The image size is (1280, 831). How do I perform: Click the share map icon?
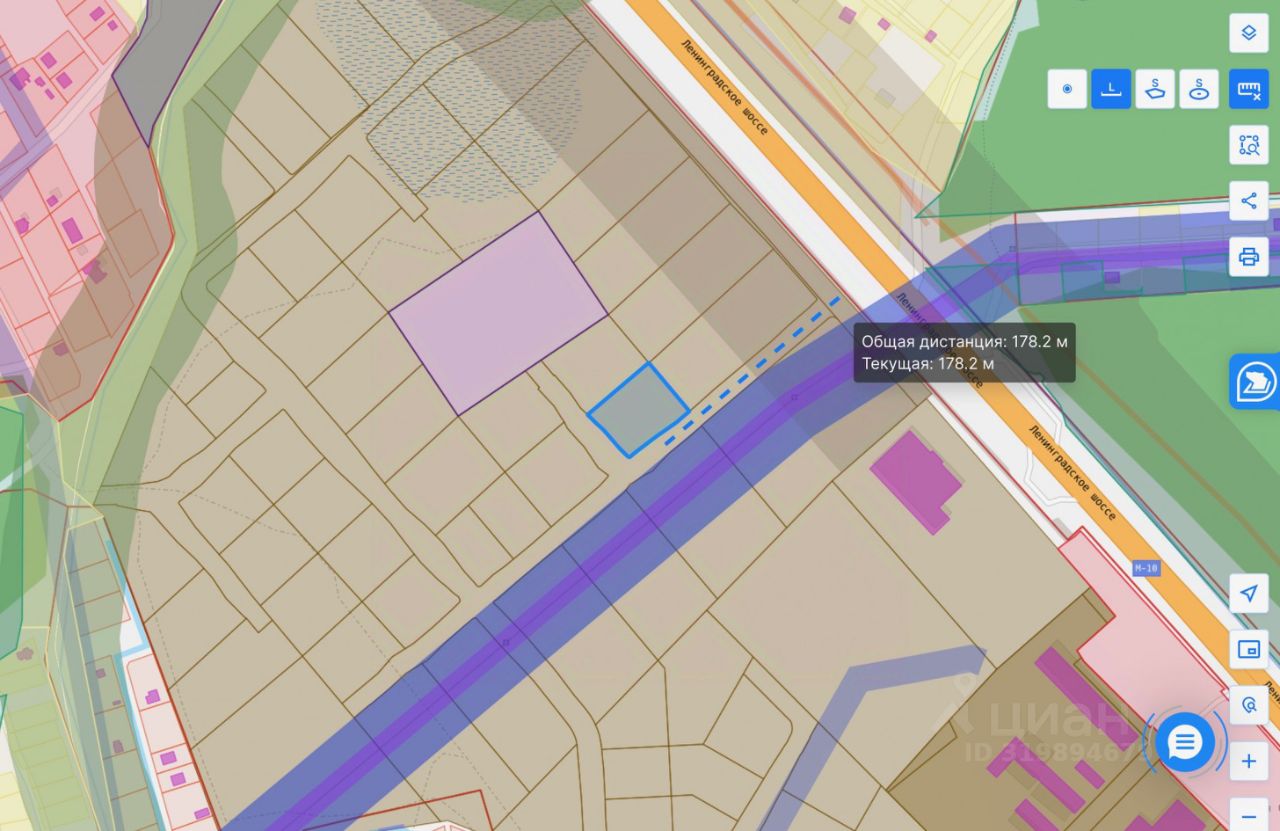(x=1248, y=201)
